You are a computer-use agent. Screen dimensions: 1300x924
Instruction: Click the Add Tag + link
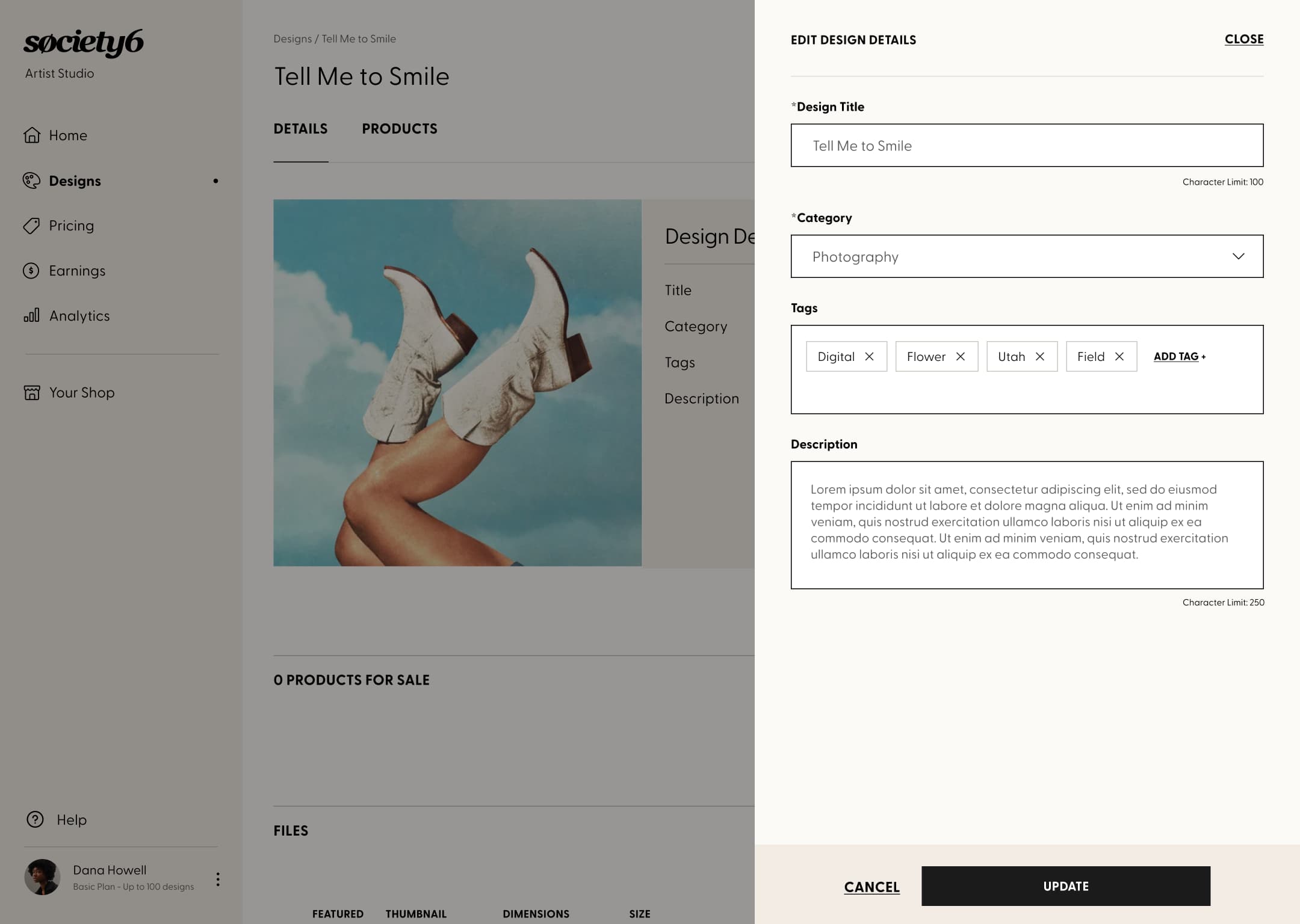coord(1179,357)
